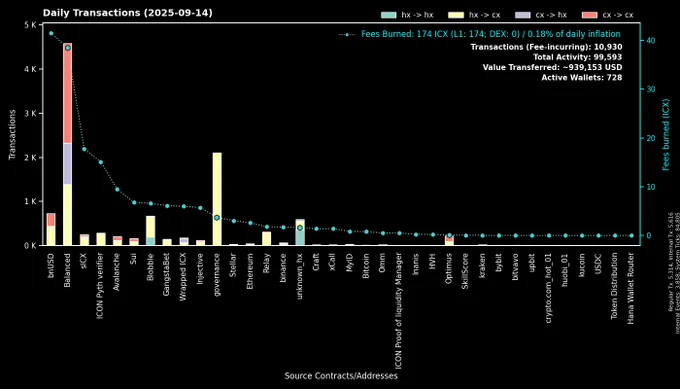This screenshot has width=680, height=389.
Task: Click the 'Blobble' x-axis label
Action: (x=150, y=267)
